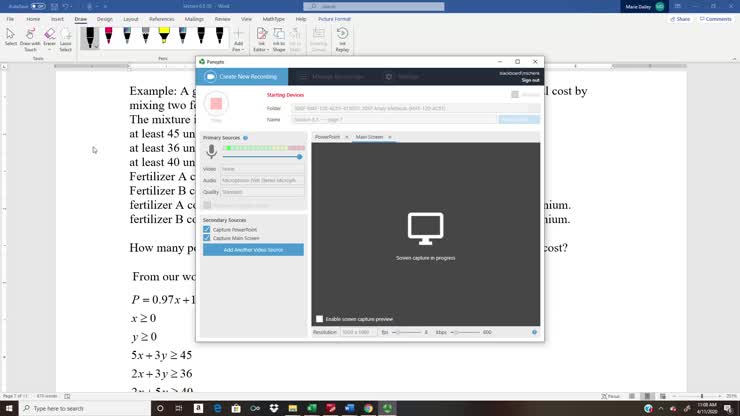Open the Drawing Canvas tool

click(319, 39)
